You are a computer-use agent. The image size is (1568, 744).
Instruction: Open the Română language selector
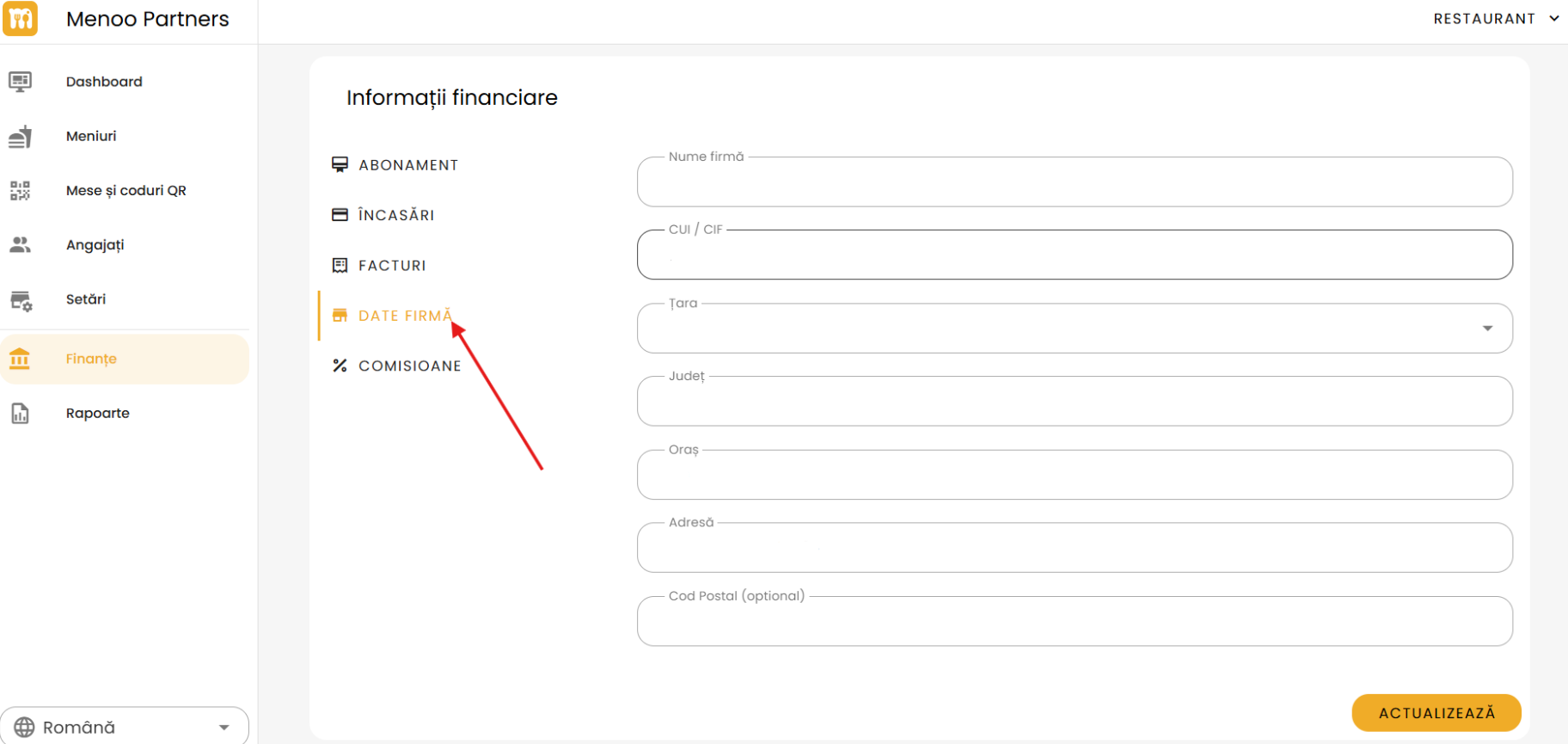point(125,727)
